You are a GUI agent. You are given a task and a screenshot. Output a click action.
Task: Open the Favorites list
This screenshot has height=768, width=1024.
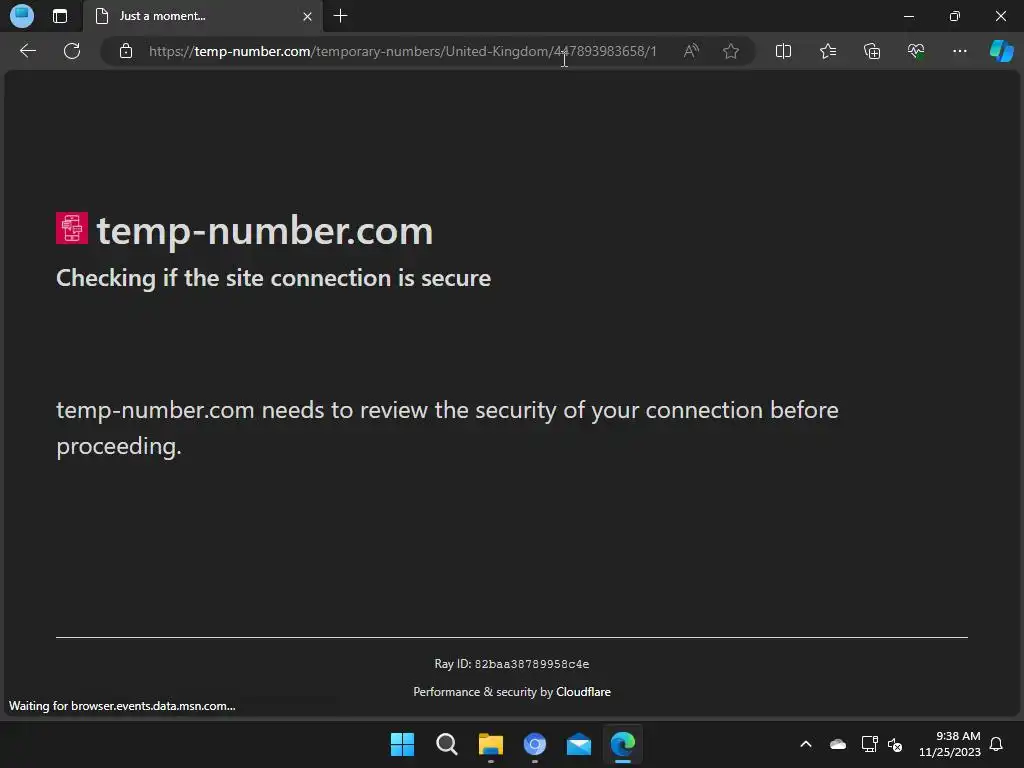827,51
